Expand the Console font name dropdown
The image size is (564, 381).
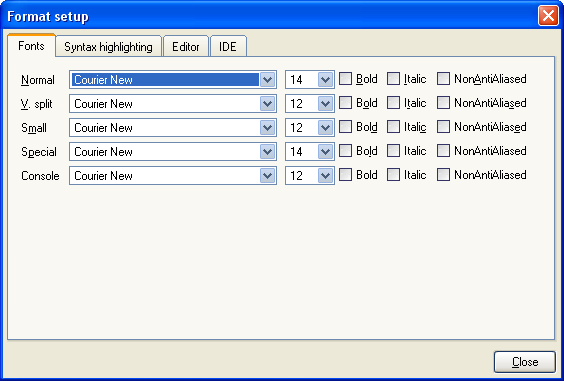tap(267, 176)
